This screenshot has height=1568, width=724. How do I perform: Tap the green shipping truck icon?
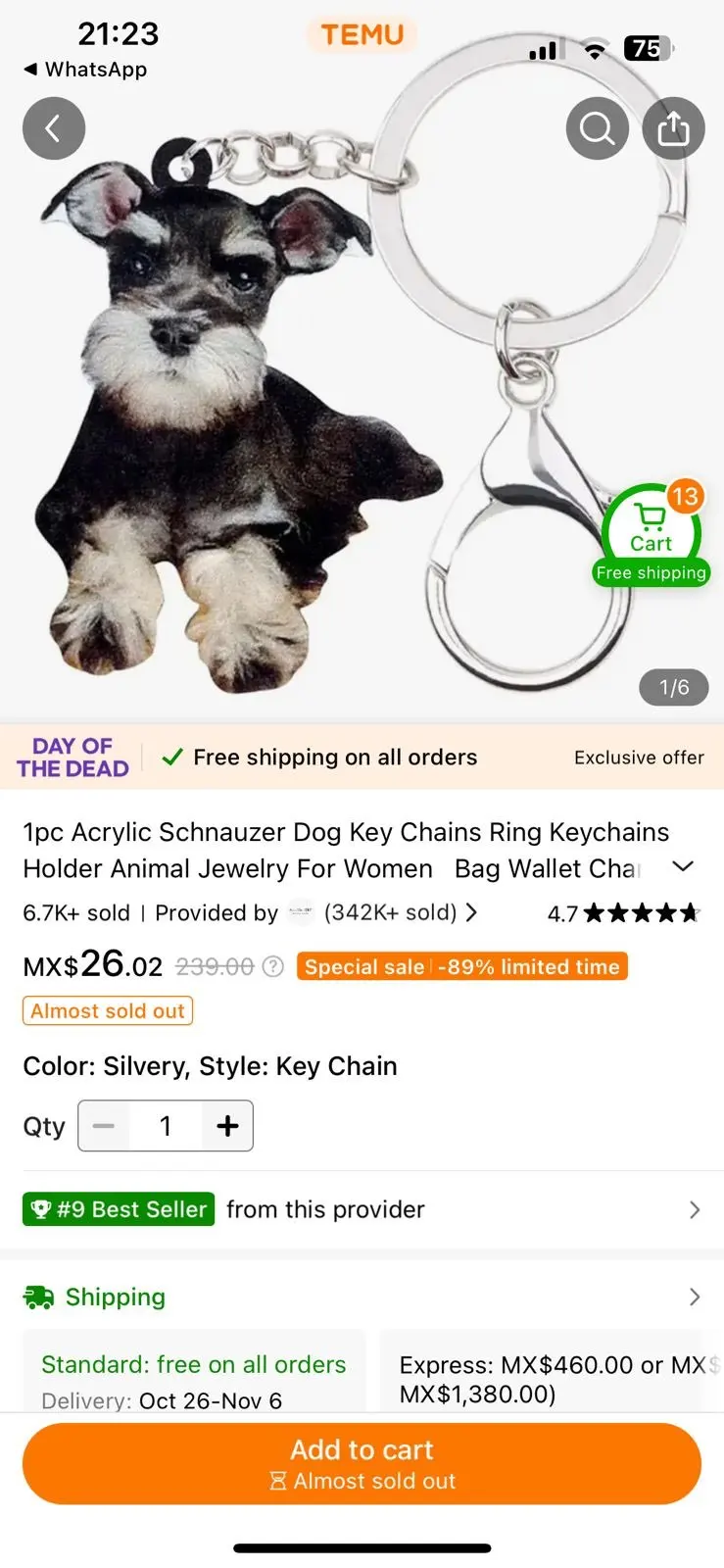click(38, 1298)
